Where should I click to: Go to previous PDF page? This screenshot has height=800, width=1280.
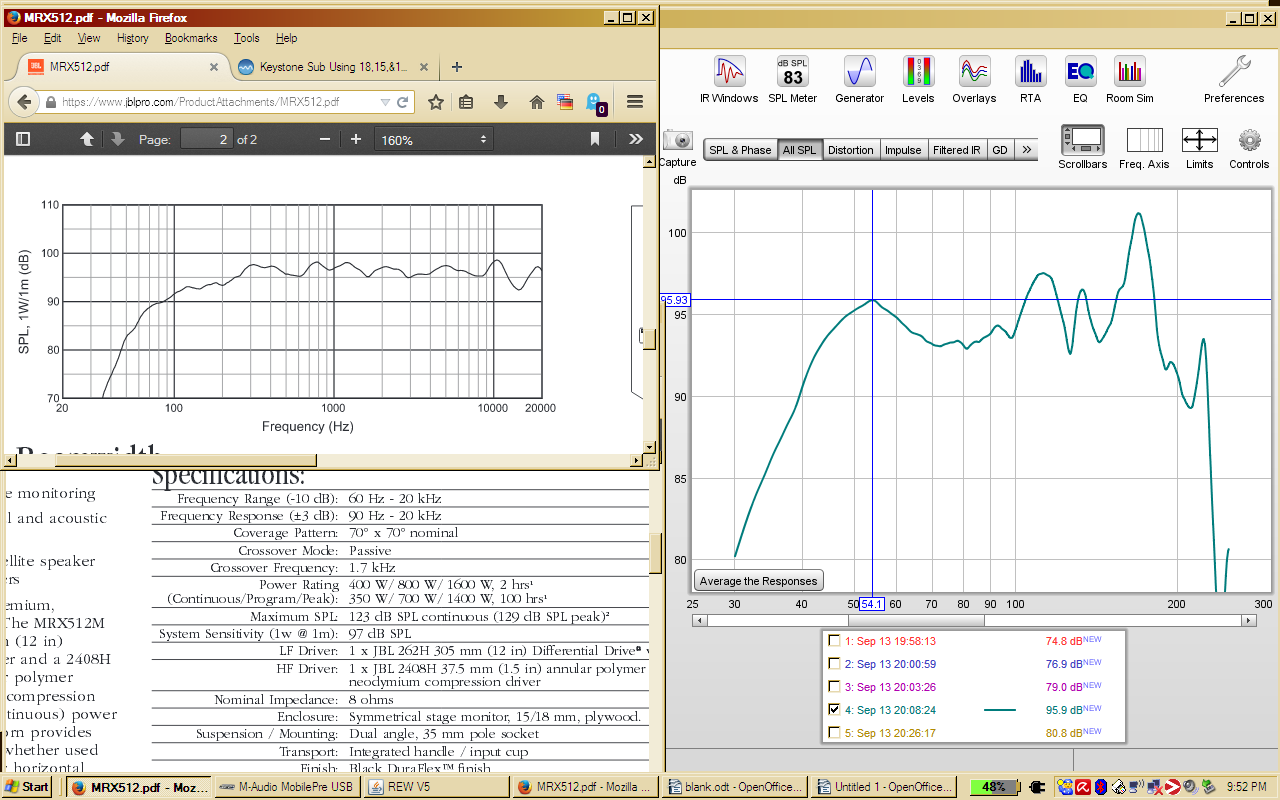(87, 140)
